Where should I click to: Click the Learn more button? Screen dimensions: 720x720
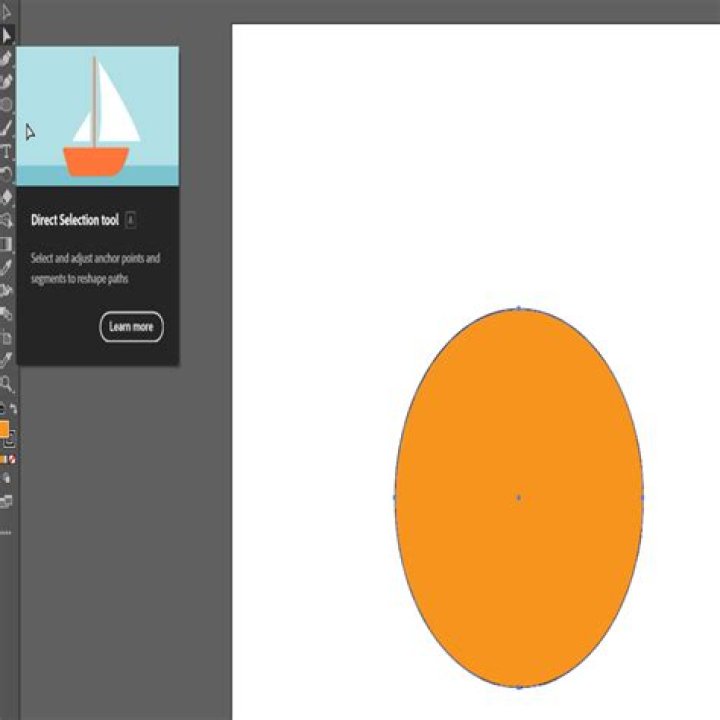click(131, 327)
